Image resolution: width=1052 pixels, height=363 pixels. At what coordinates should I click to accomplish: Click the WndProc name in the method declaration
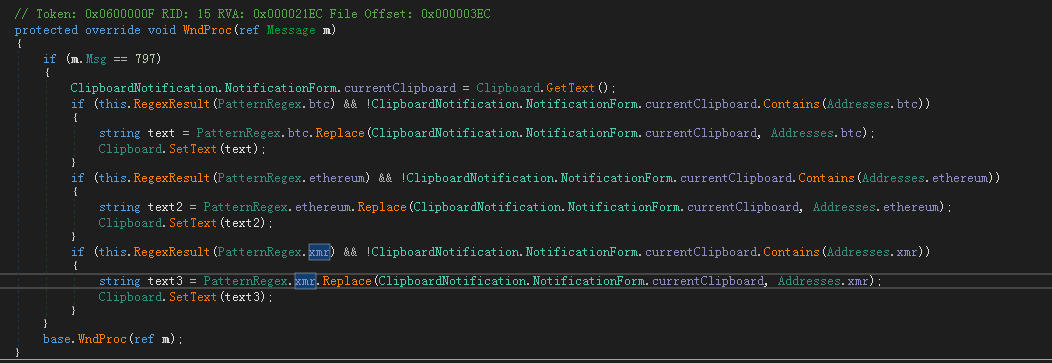207,30
